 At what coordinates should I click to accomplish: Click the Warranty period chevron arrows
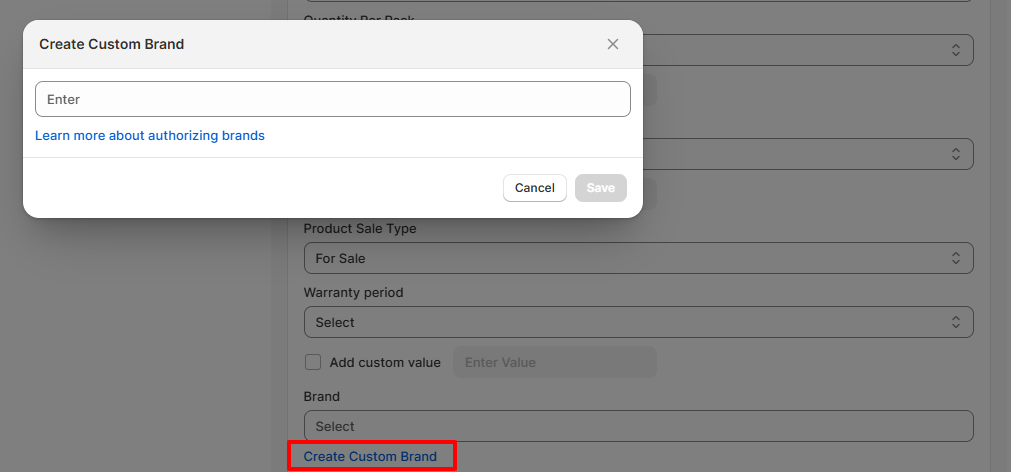pos(955,322)
